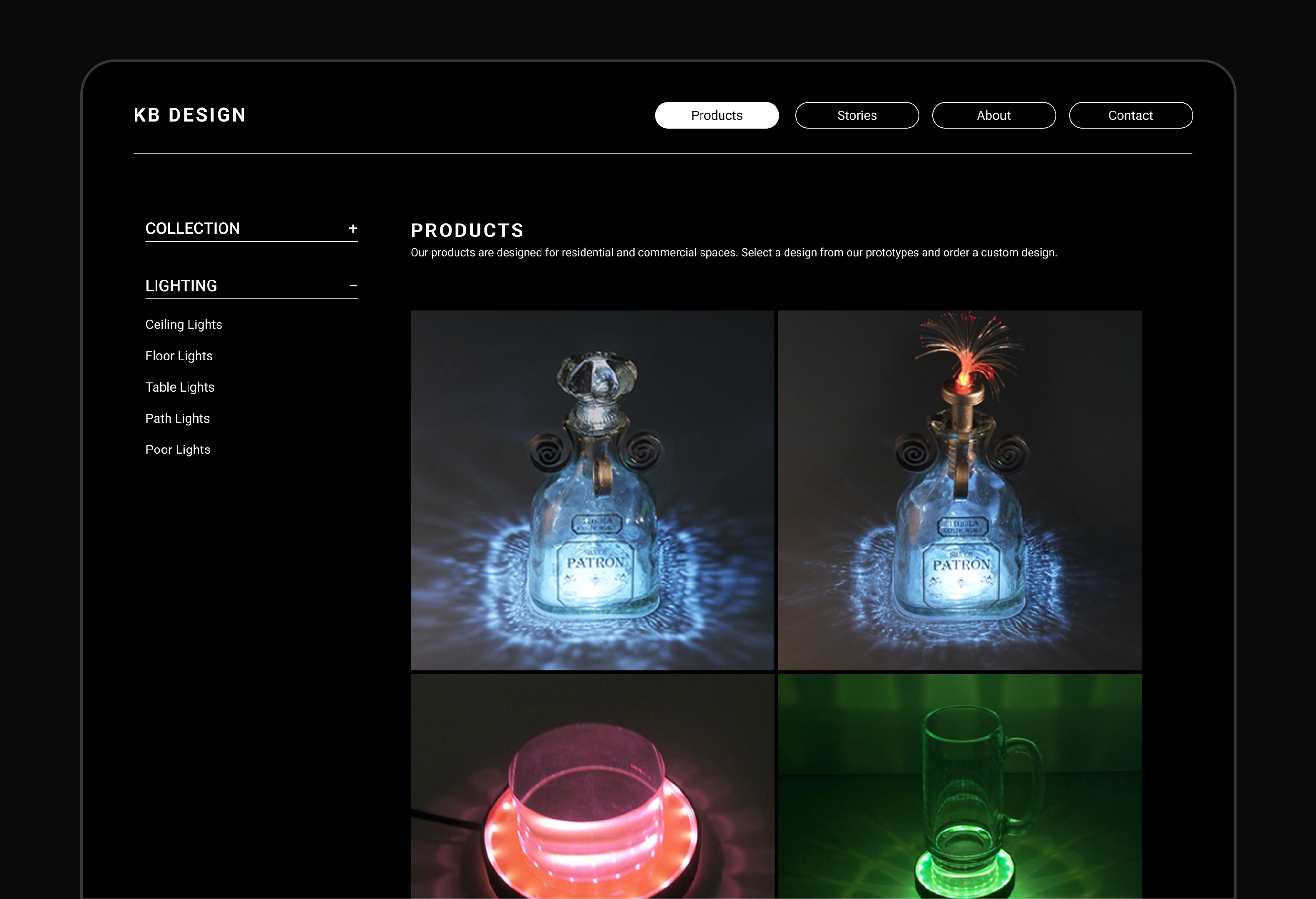Select Floor Lights category
This screenshot has width=1316, height=899.
pos(179,355)
